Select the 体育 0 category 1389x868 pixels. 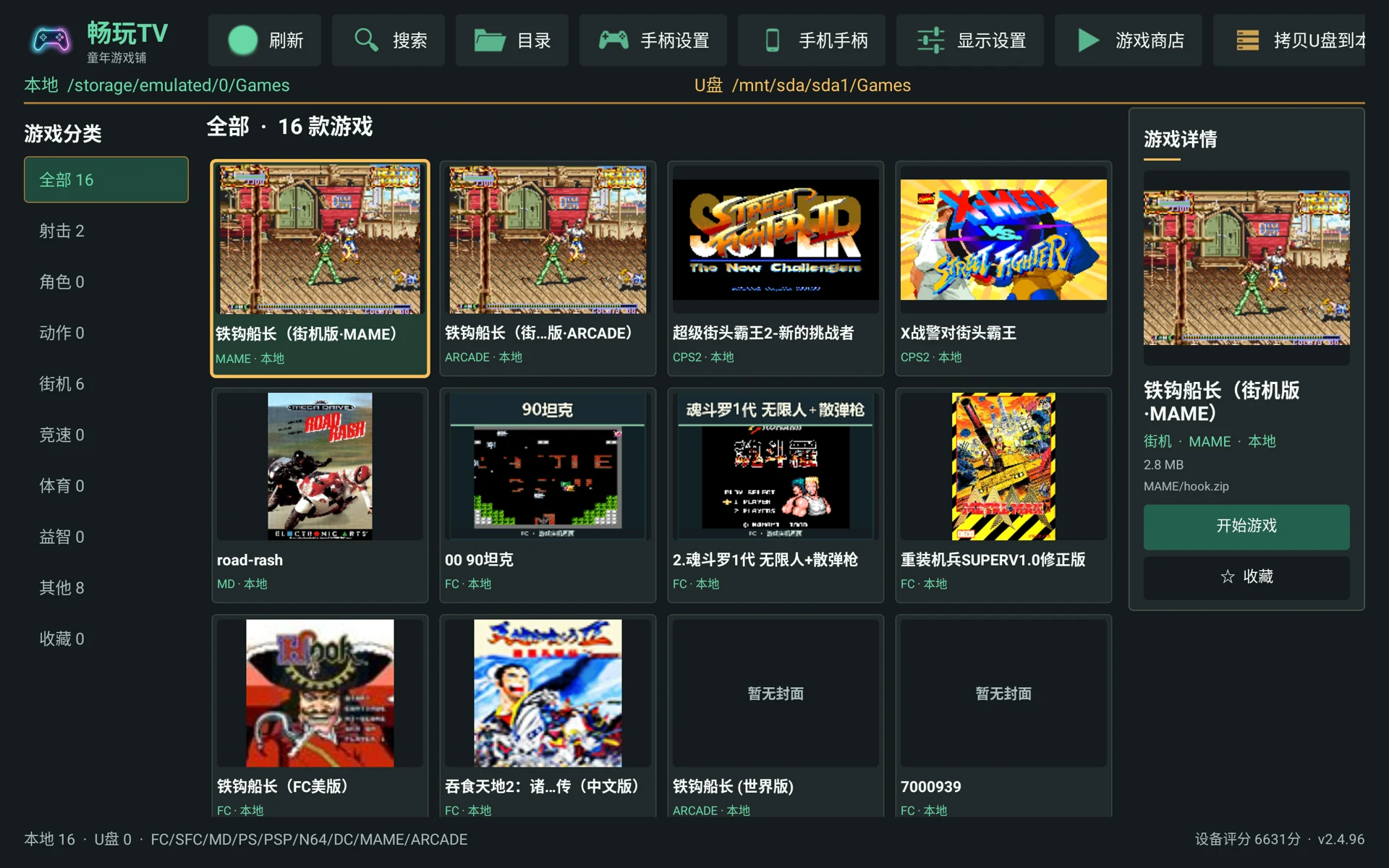pos(106,485)
